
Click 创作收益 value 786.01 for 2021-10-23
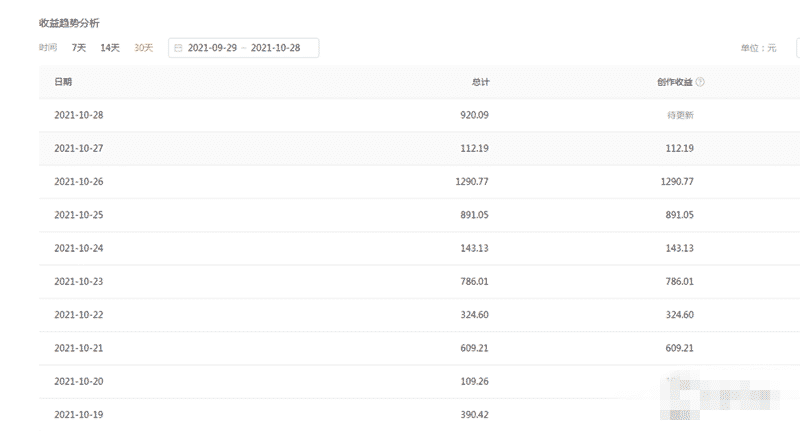coord(679,282)
